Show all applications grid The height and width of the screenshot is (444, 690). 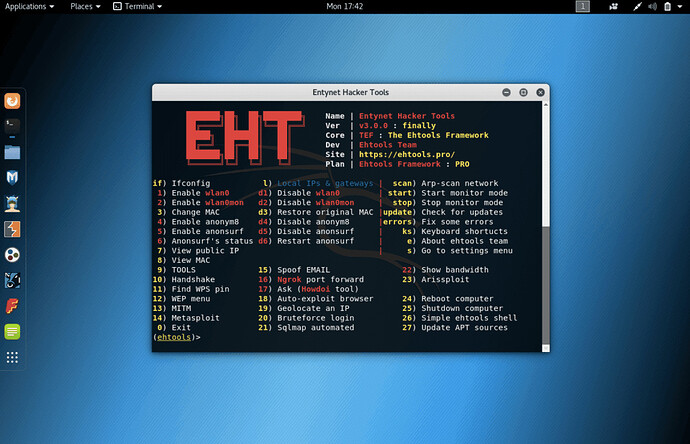(x=13, y=357)
